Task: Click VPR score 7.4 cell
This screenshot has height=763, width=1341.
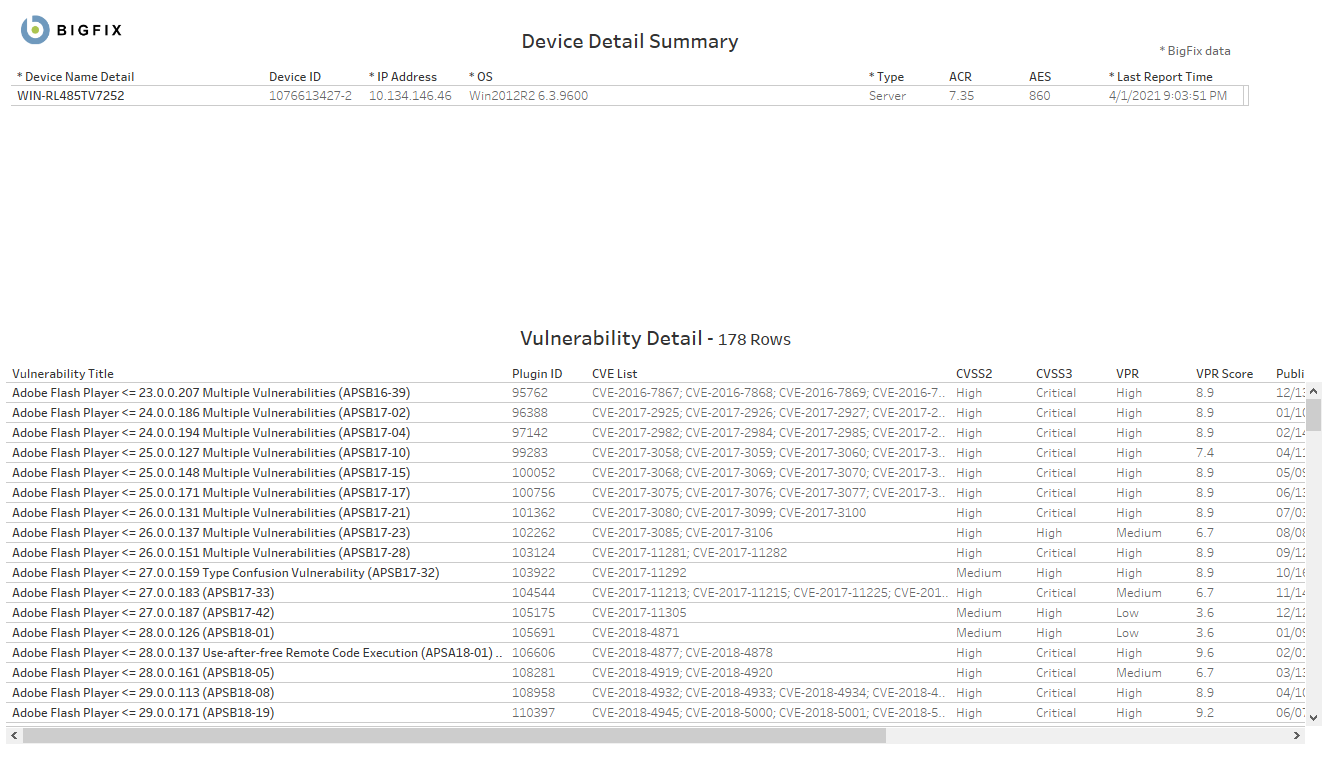Action: 1205,453
